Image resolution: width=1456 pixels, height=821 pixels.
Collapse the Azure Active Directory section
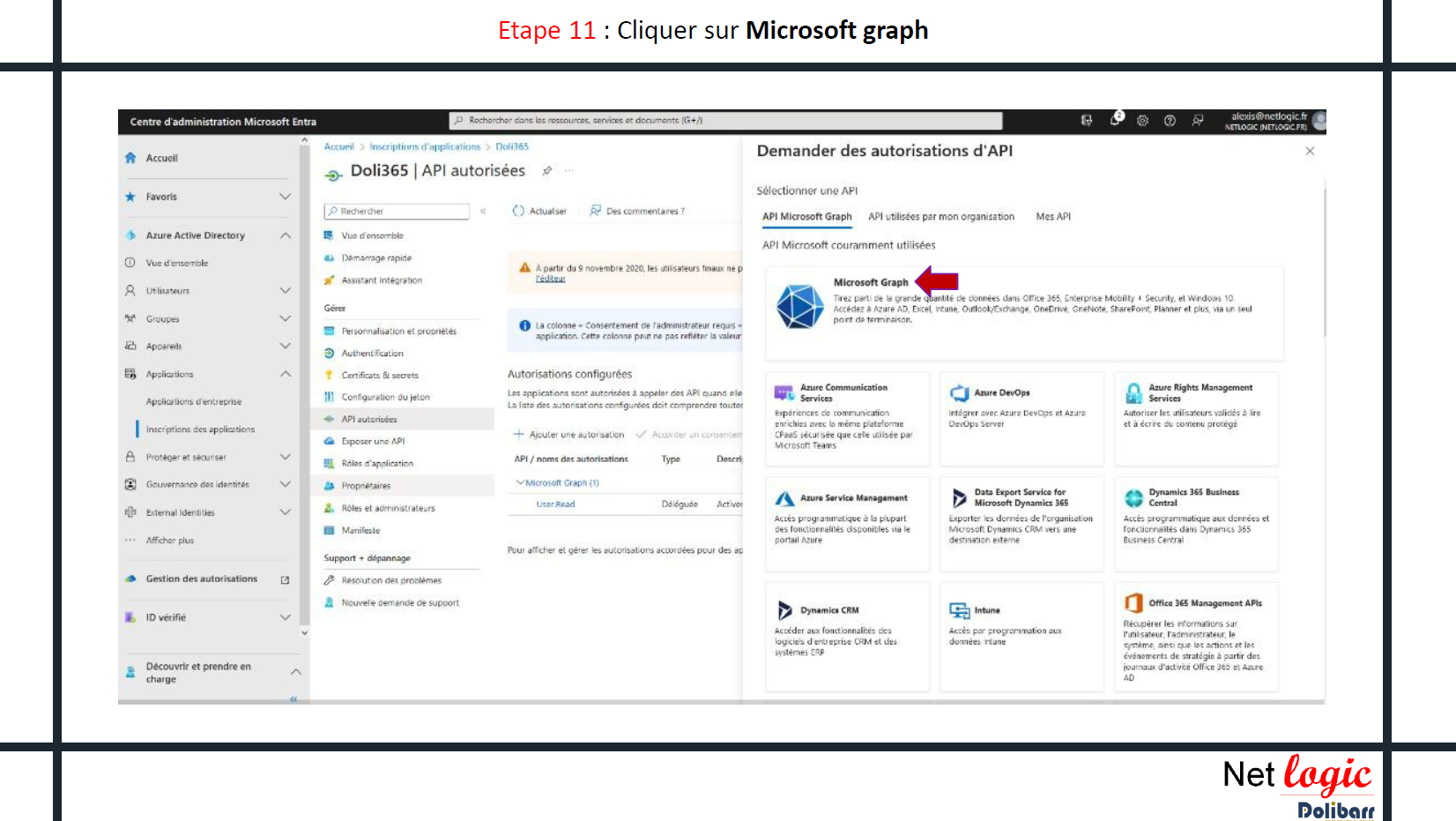point(285,235)
